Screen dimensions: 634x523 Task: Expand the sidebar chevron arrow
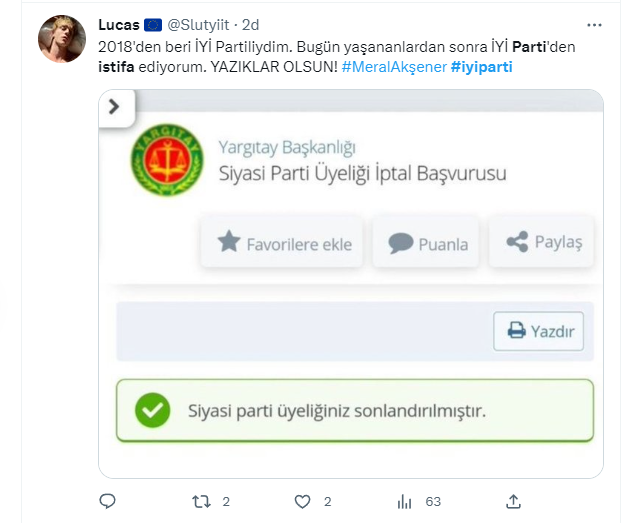113,106
